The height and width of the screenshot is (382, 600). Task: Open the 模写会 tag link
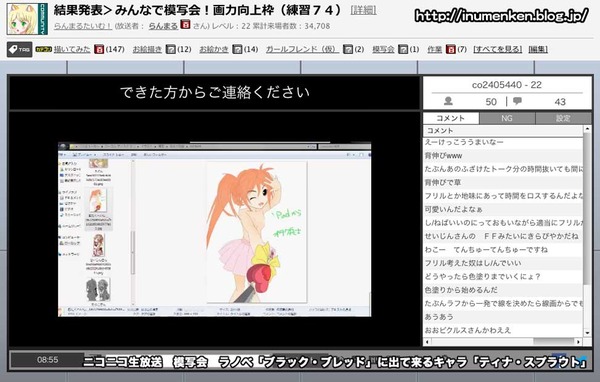point(383,49)
